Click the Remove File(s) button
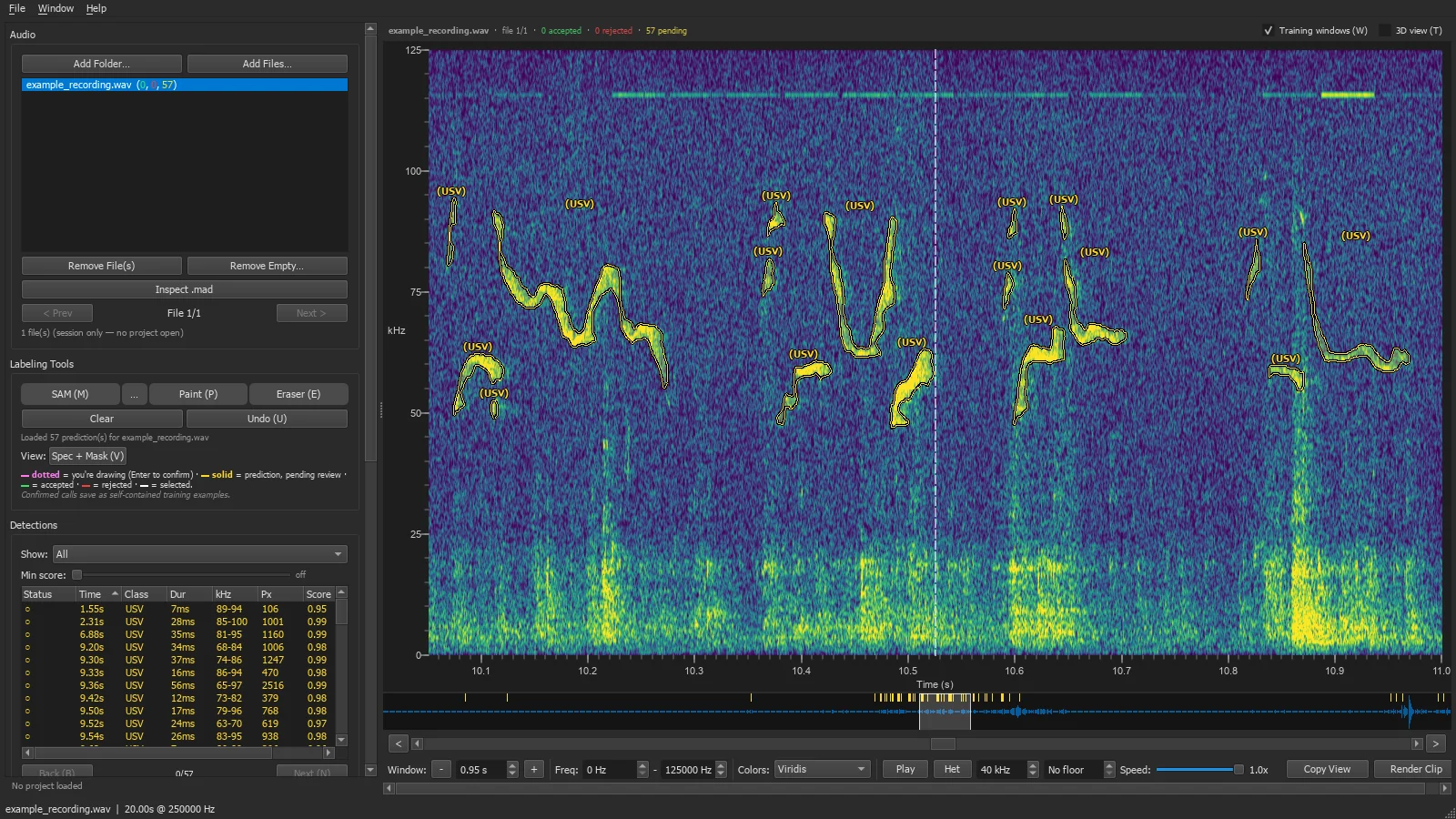Screen dimensions: 1456x819 [x=102, y=266]
